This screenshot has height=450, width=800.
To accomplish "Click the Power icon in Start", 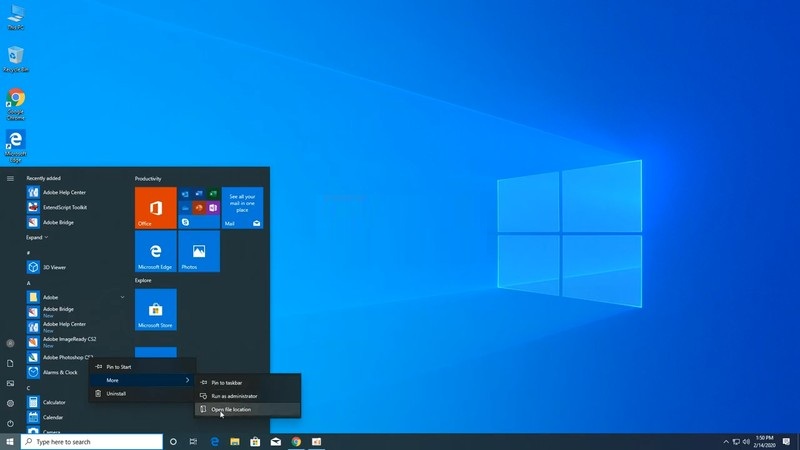I will 10,424.
